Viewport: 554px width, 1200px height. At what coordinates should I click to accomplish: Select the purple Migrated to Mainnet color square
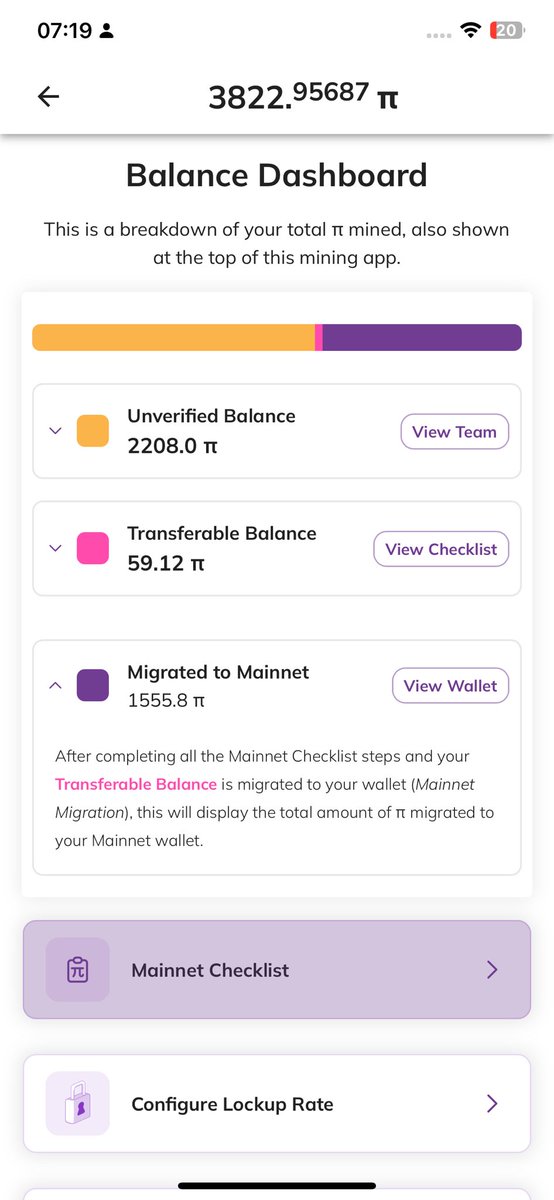93,686
